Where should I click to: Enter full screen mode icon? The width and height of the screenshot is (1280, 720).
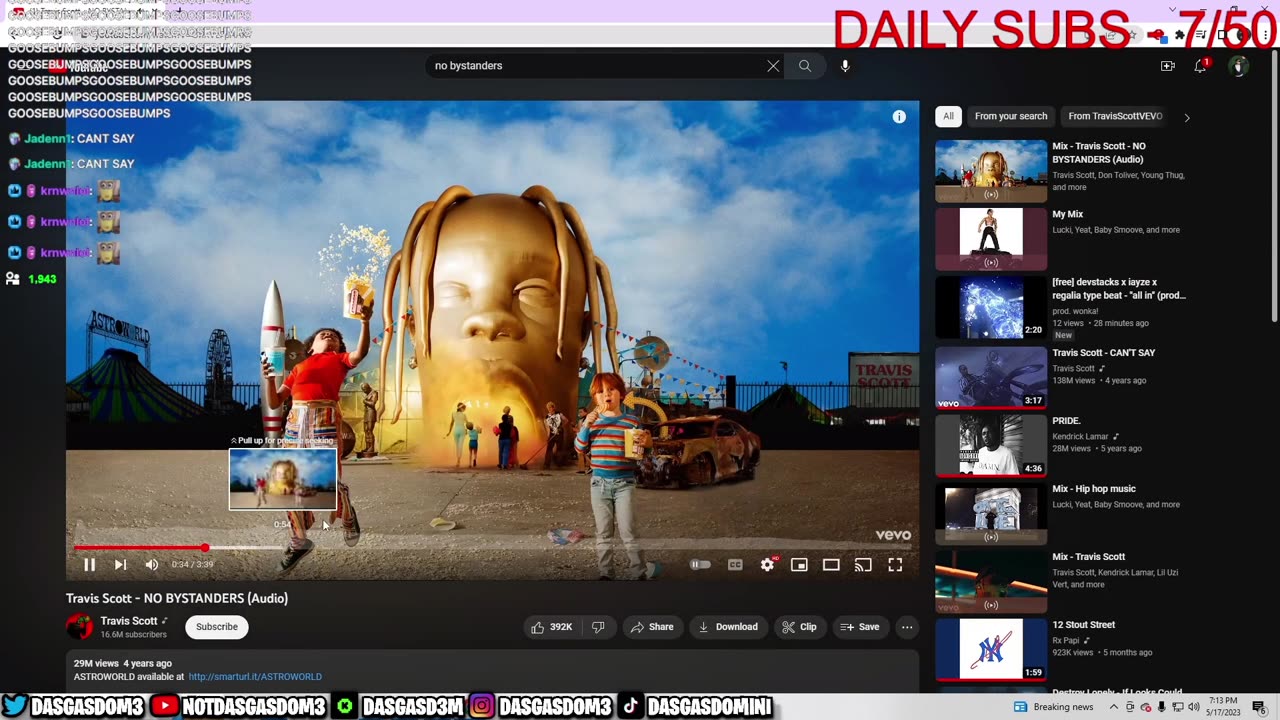(895, 565)
